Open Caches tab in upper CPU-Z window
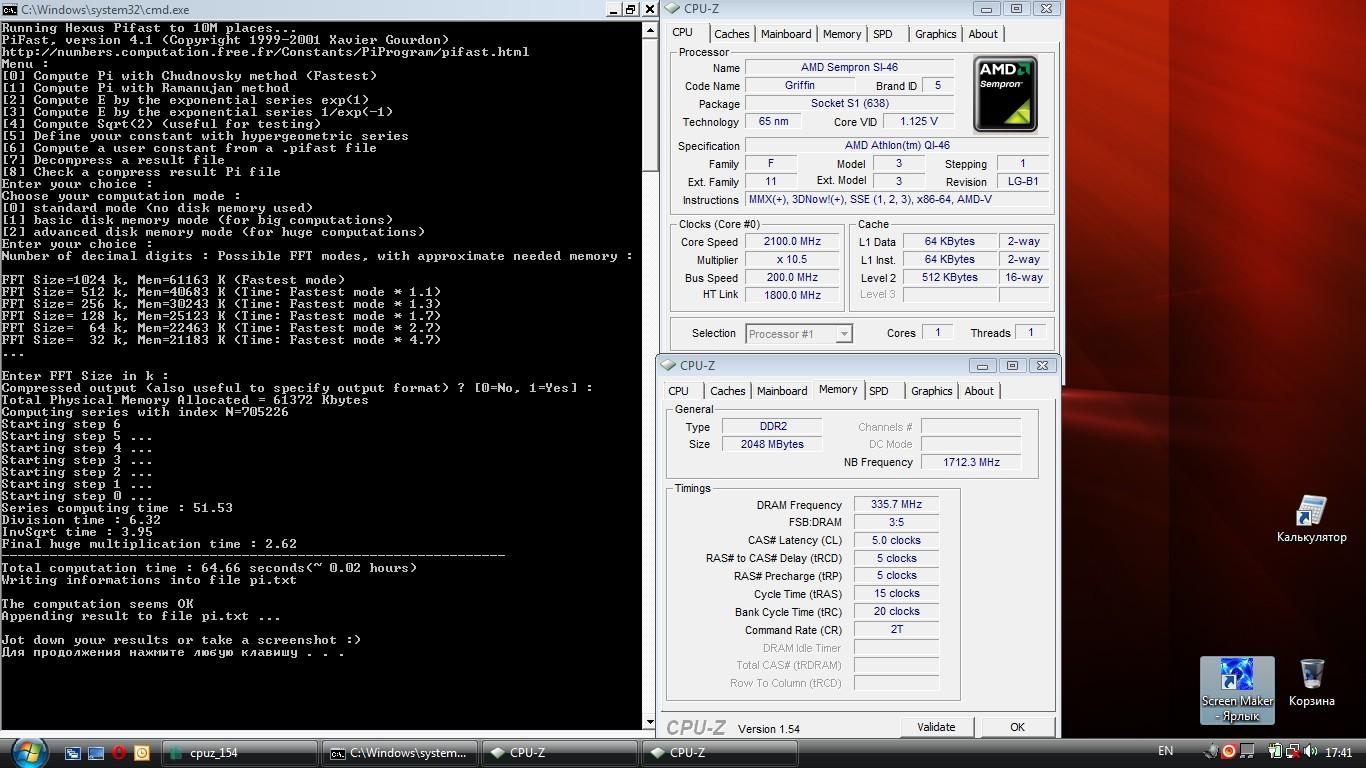1366x768 pixels. (x=732, y=34)
